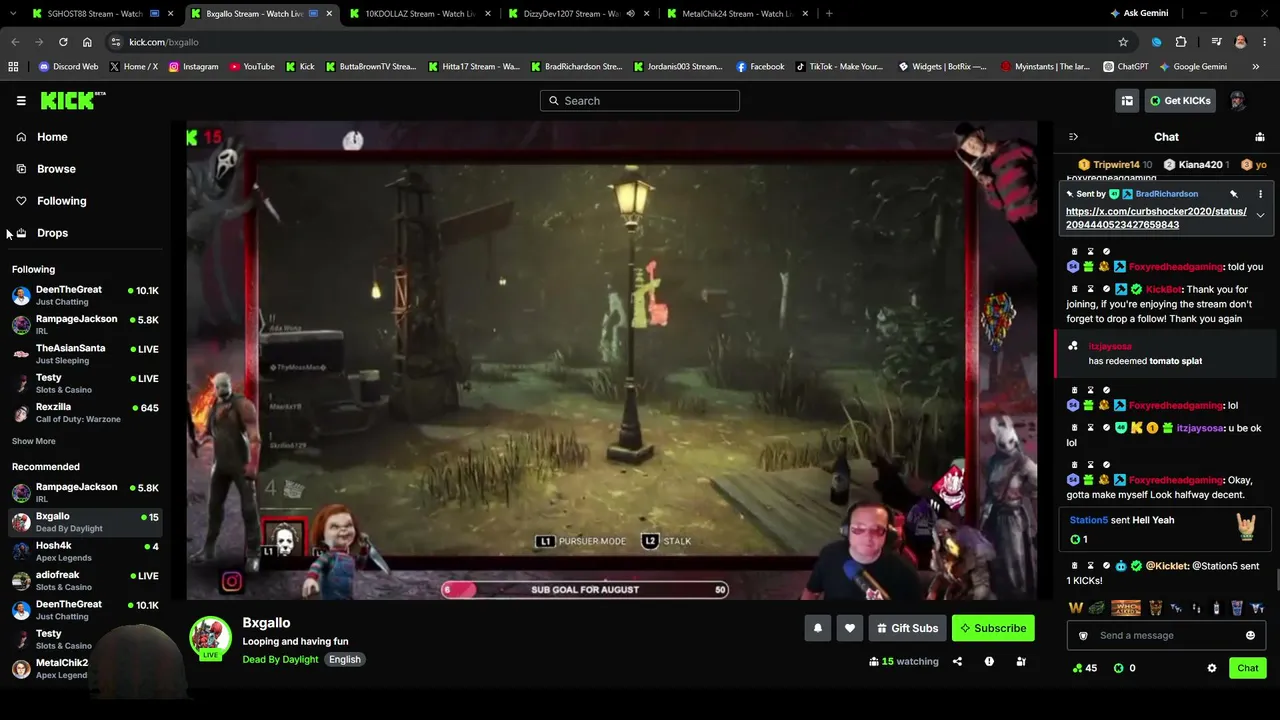Toggle stream notifications bell

pyautogui.click(x=818, y=628)
